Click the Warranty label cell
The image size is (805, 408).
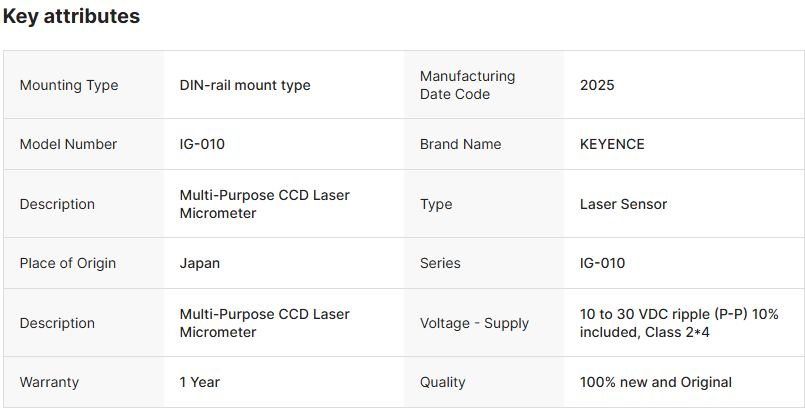tap(49, 382)
